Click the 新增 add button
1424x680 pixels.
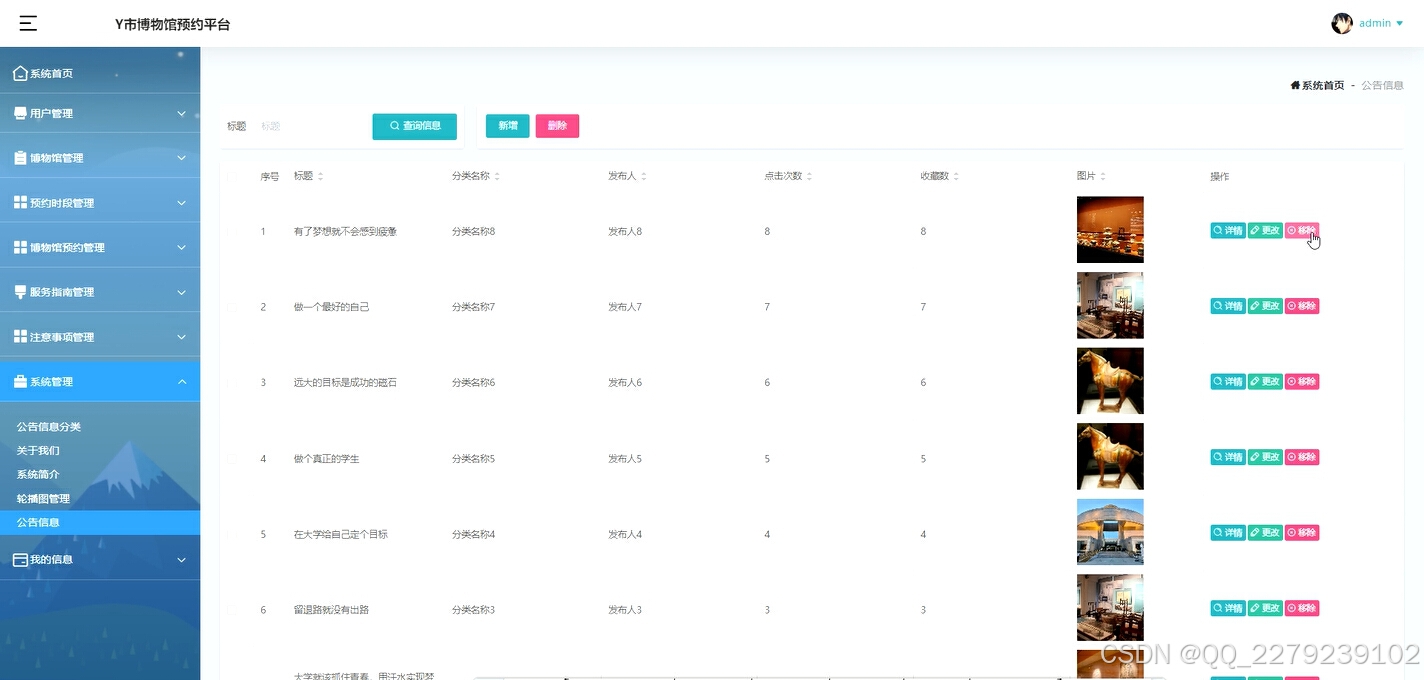[x=508, y=126]
